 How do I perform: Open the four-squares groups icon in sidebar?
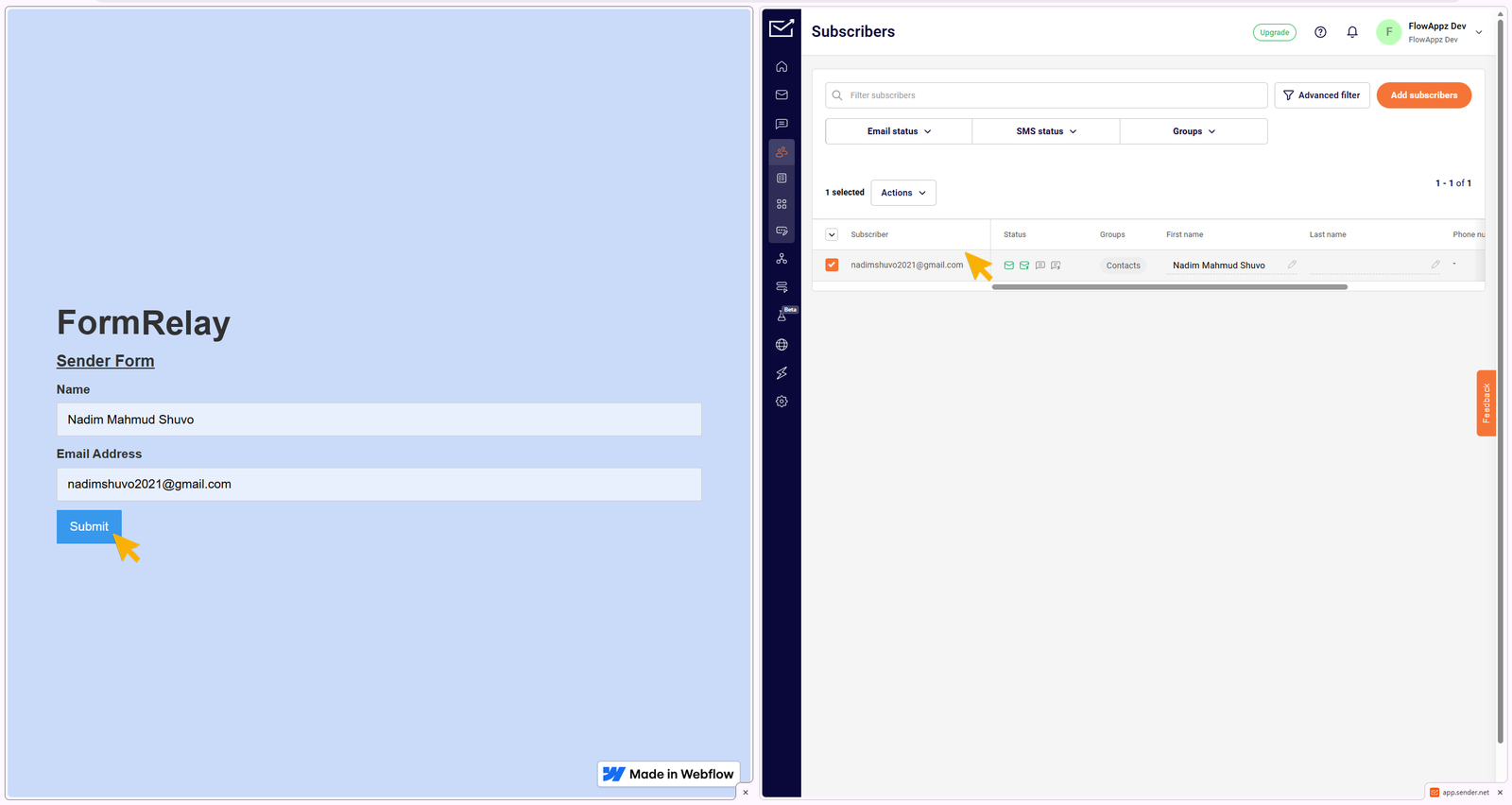782,204
